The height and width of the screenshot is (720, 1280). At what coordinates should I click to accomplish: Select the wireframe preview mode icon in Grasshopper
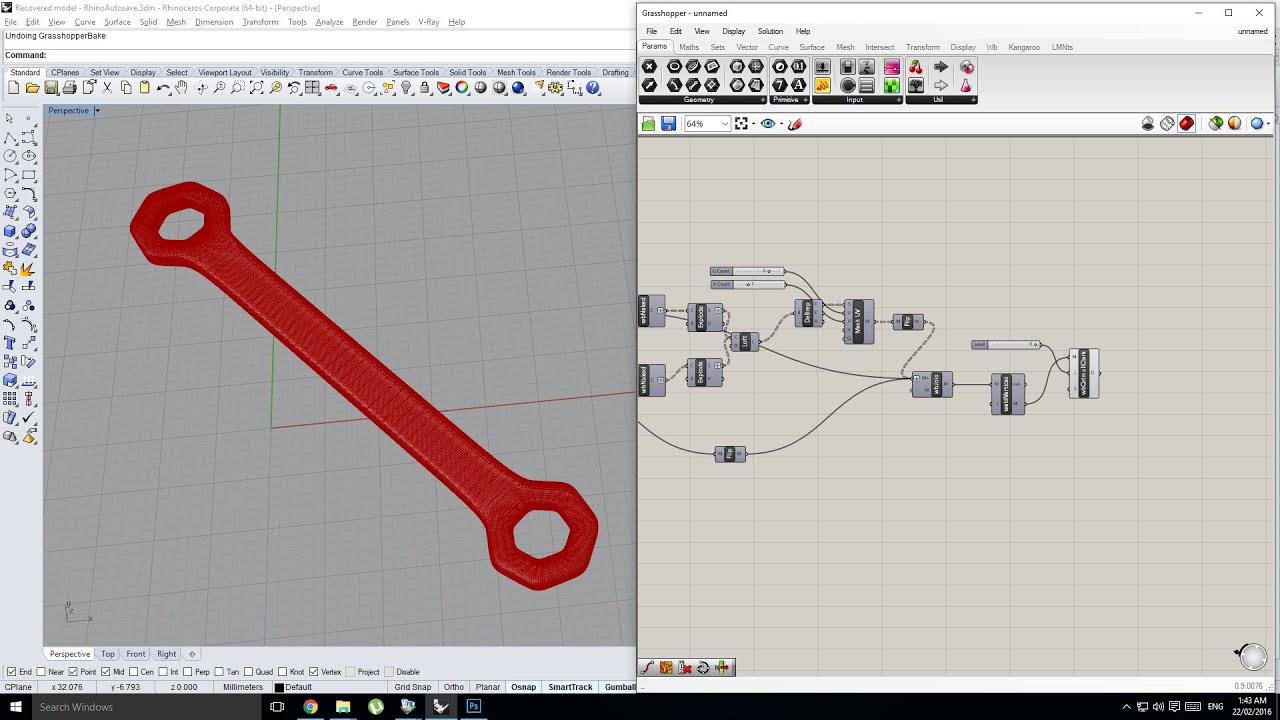click(x=1167, y=123)
